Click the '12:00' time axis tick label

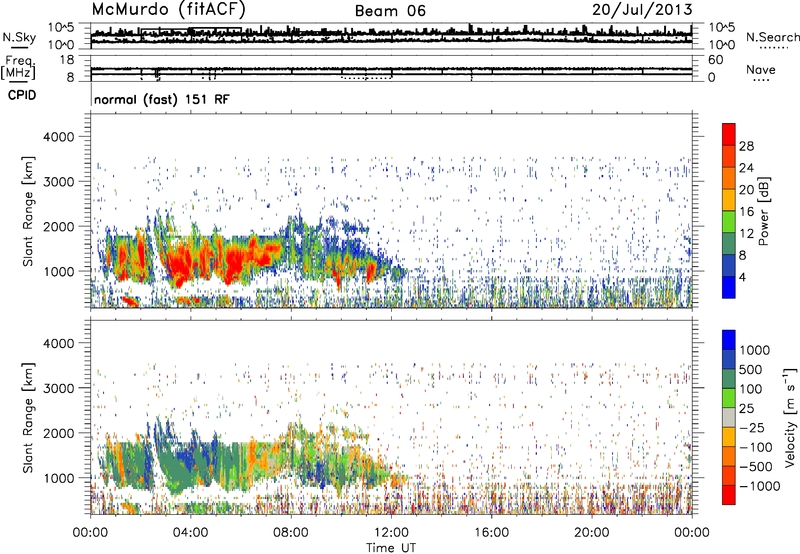point(391,533)
